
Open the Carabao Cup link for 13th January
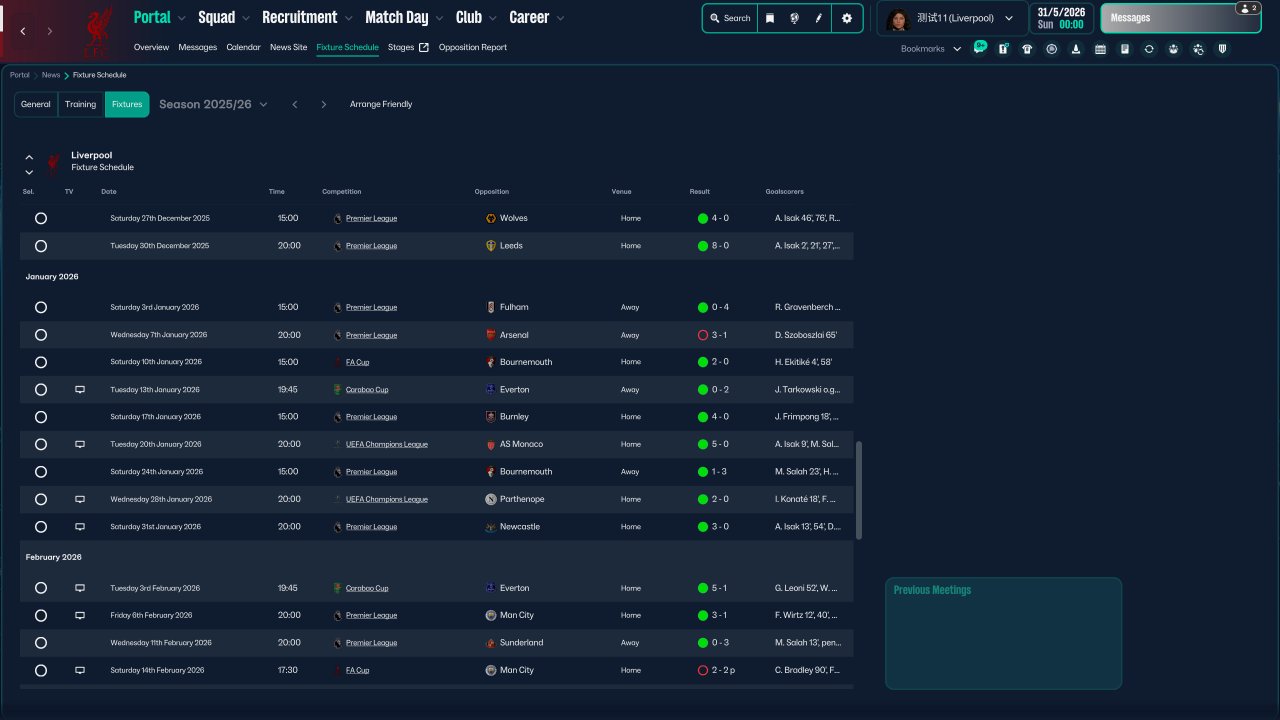coord(367,390)
